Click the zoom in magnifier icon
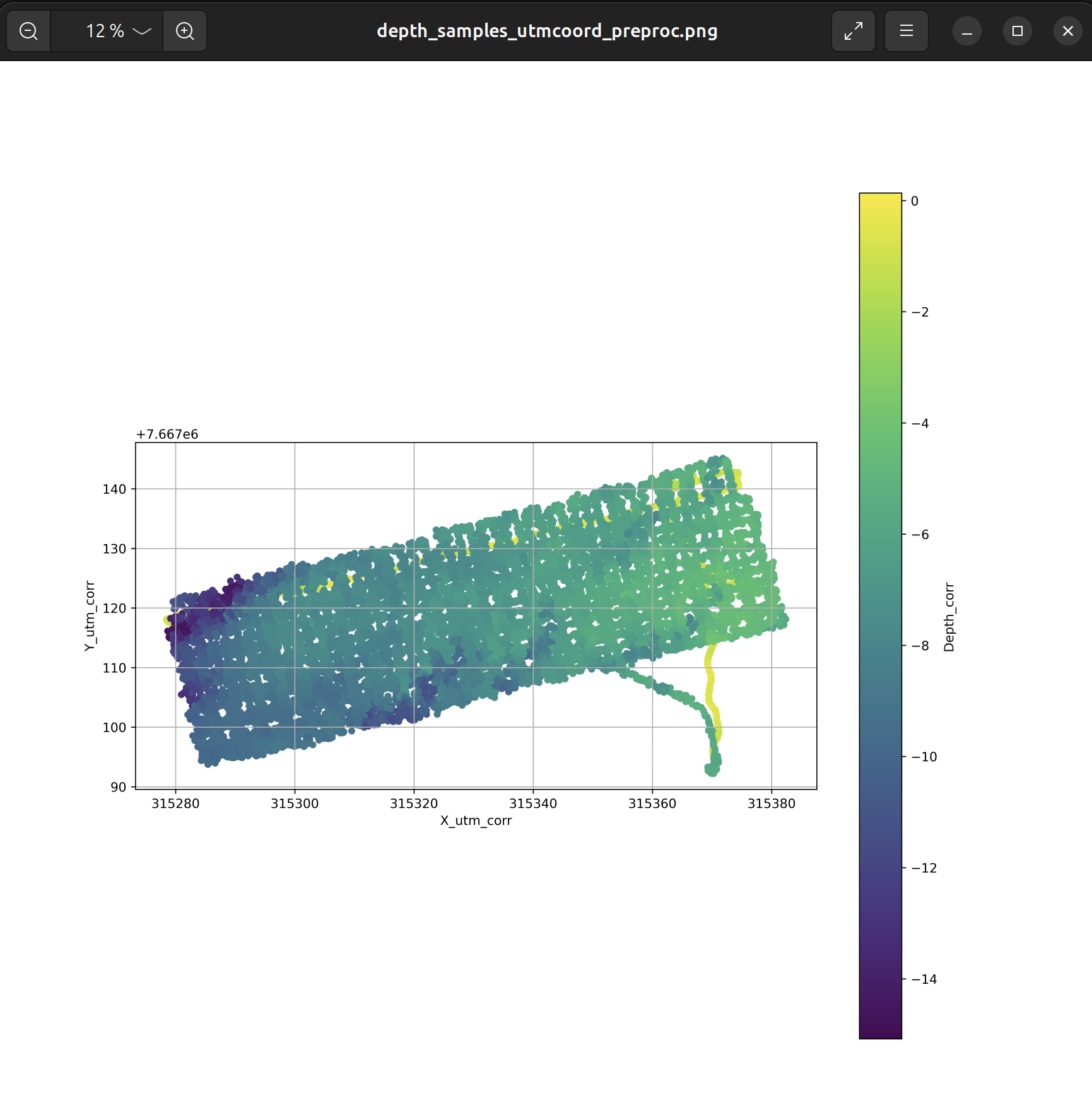 [185, 30]
